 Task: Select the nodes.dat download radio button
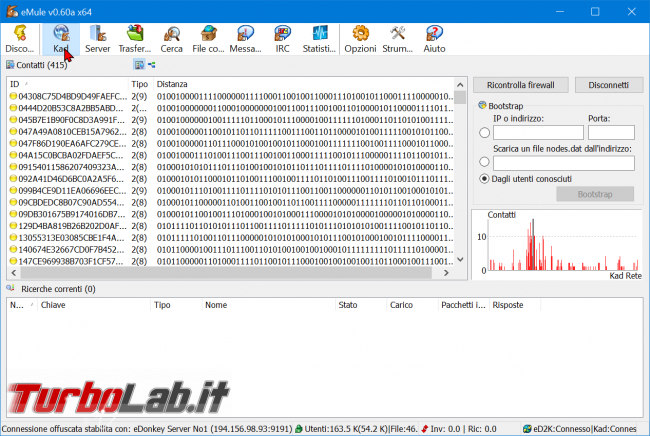[x=484, y=162]
